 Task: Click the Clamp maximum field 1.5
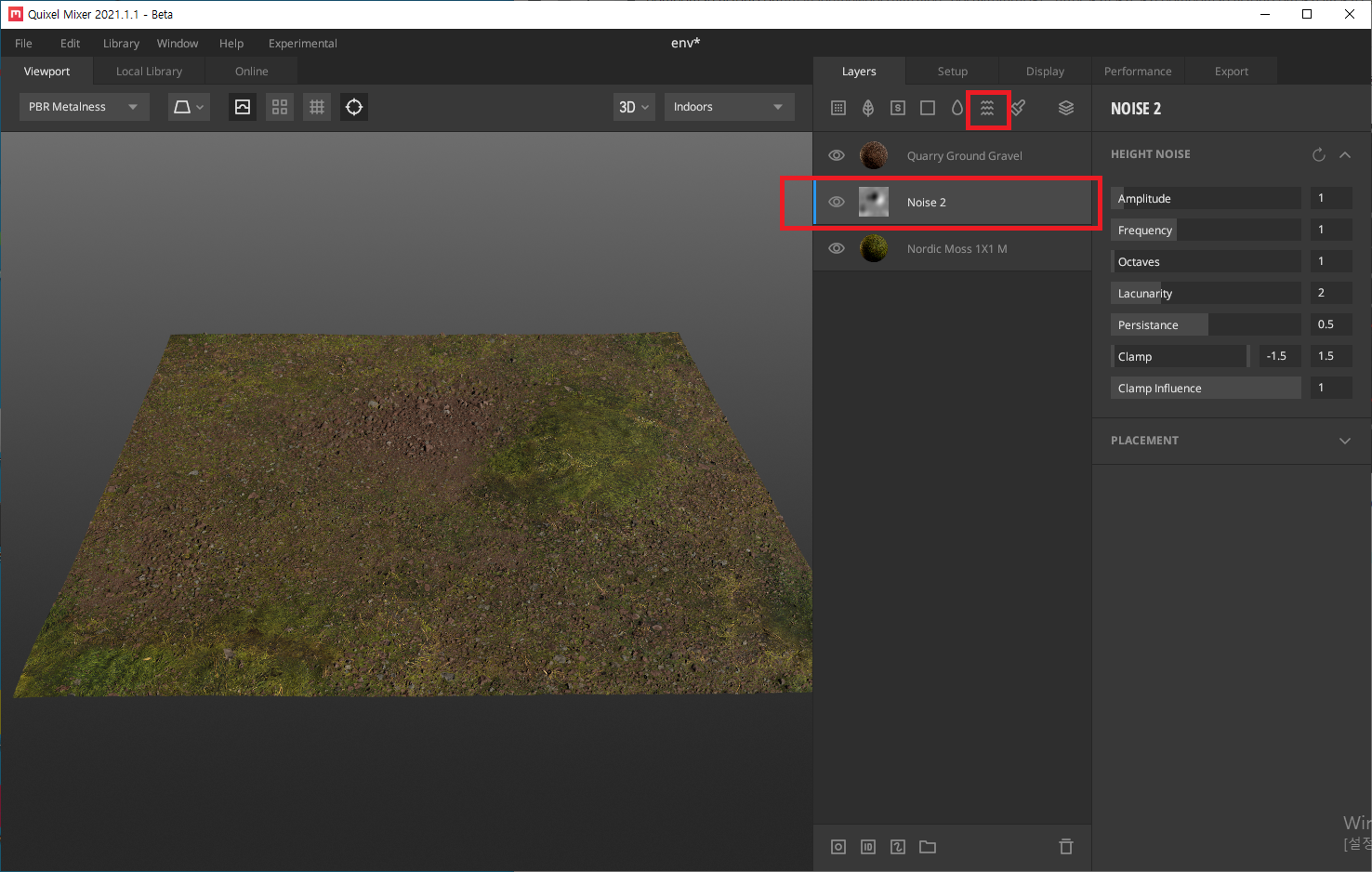point(1331,356)
